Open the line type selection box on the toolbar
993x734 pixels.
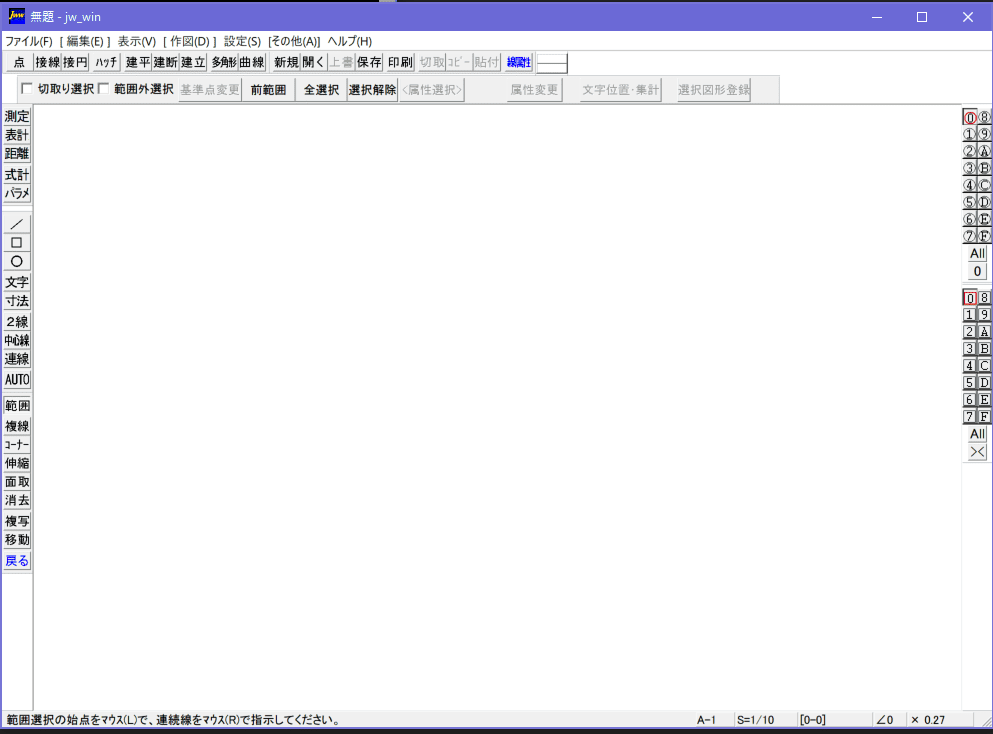point(552,62)
